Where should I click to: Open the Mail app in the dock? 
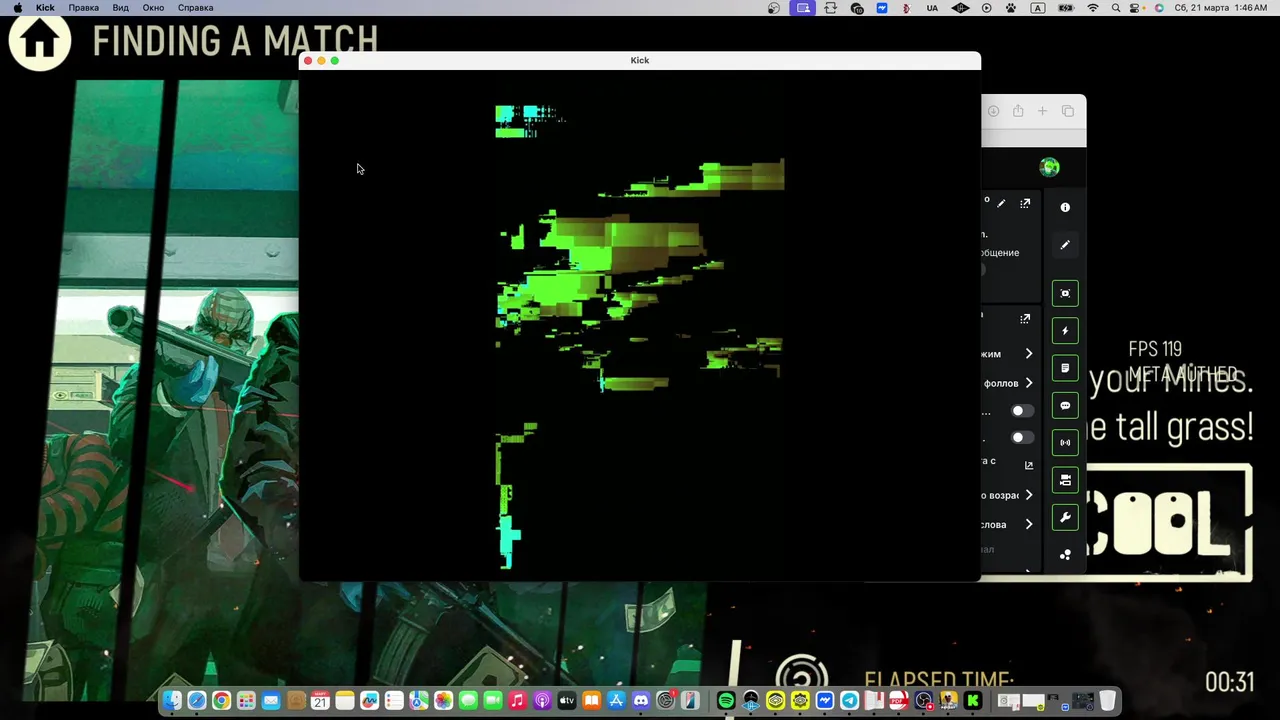[x=271, y=701]
